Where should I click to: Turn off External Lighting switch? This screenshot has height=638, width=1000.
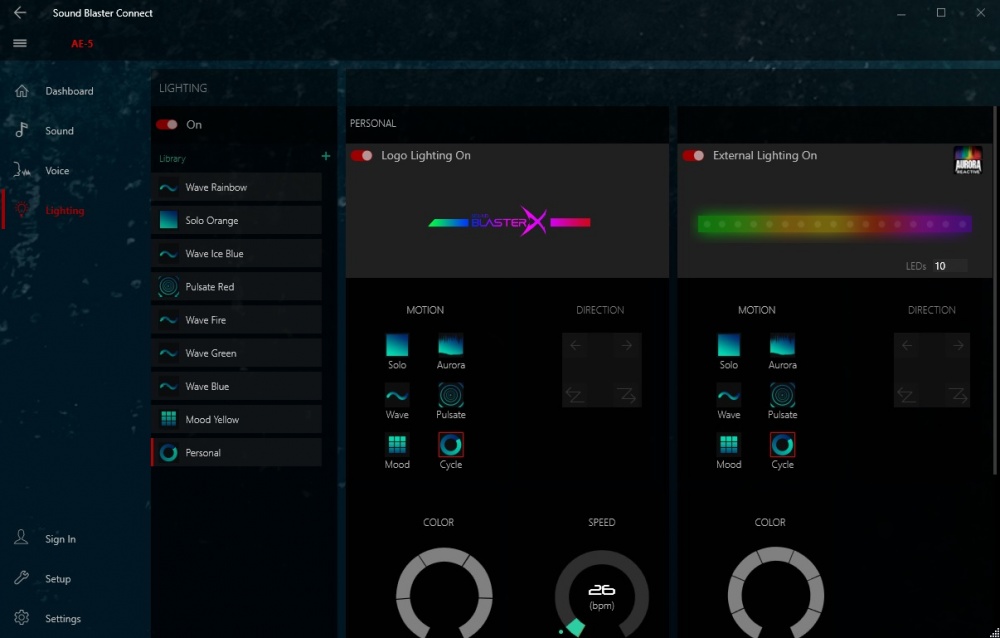point(693,155)
